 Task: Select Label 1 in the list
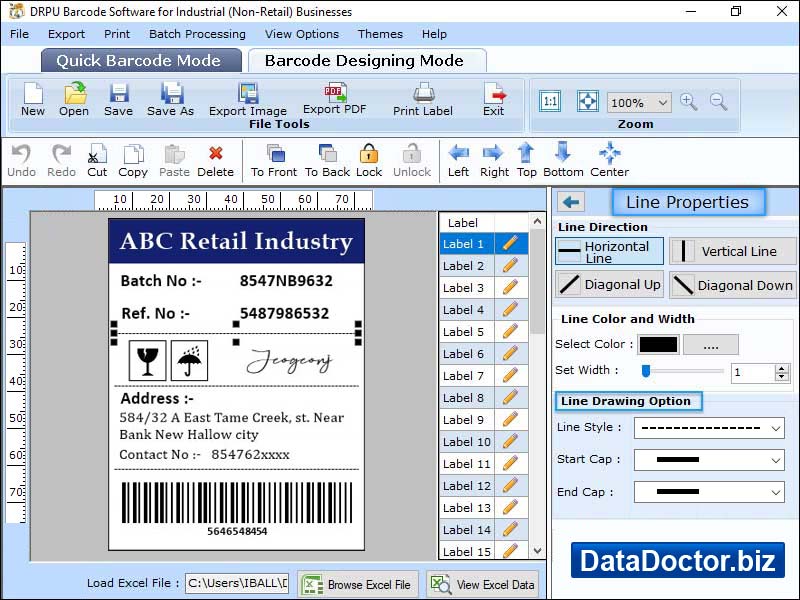point(467,244)
